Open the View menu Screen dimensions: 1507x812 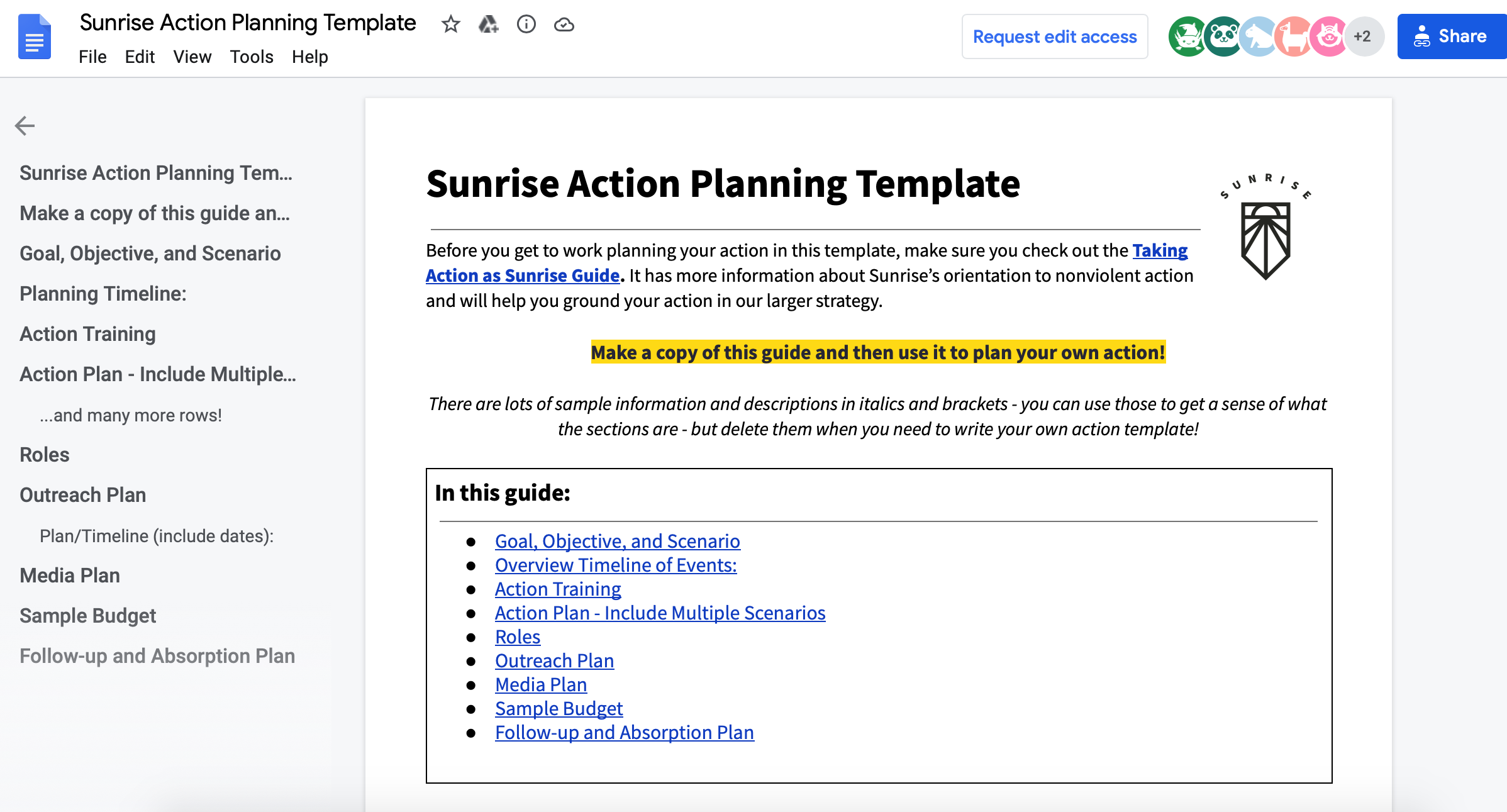[192, 57]
